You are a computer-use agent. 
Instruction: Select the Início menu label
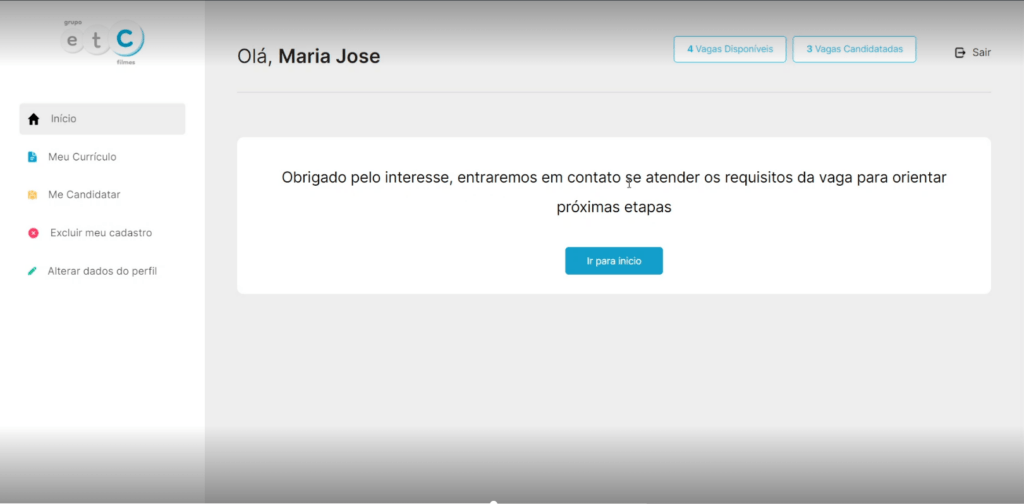64,119
